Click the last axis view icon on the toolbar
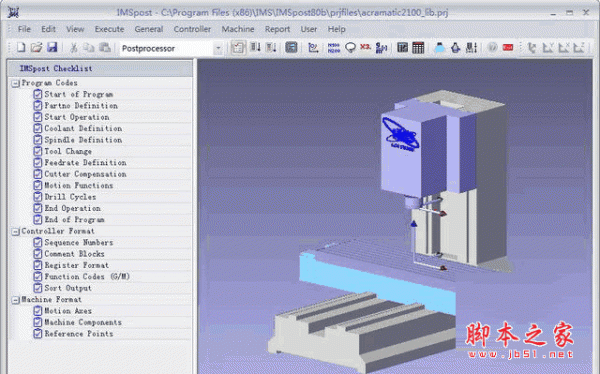The width and height of the screenshot is (600, 374). pos(579,48)
